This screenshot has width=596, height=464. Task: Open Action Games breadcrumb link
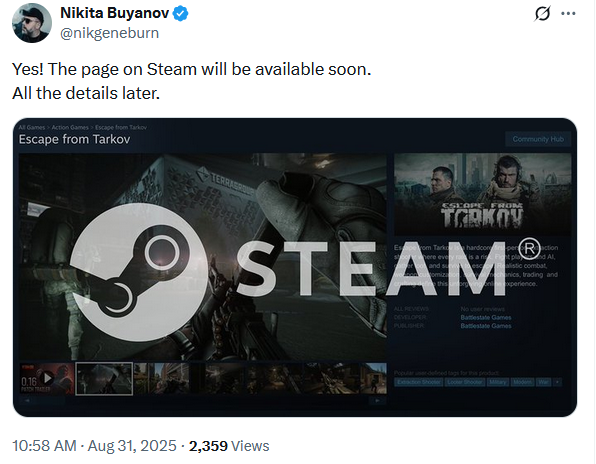coord(70,127)
